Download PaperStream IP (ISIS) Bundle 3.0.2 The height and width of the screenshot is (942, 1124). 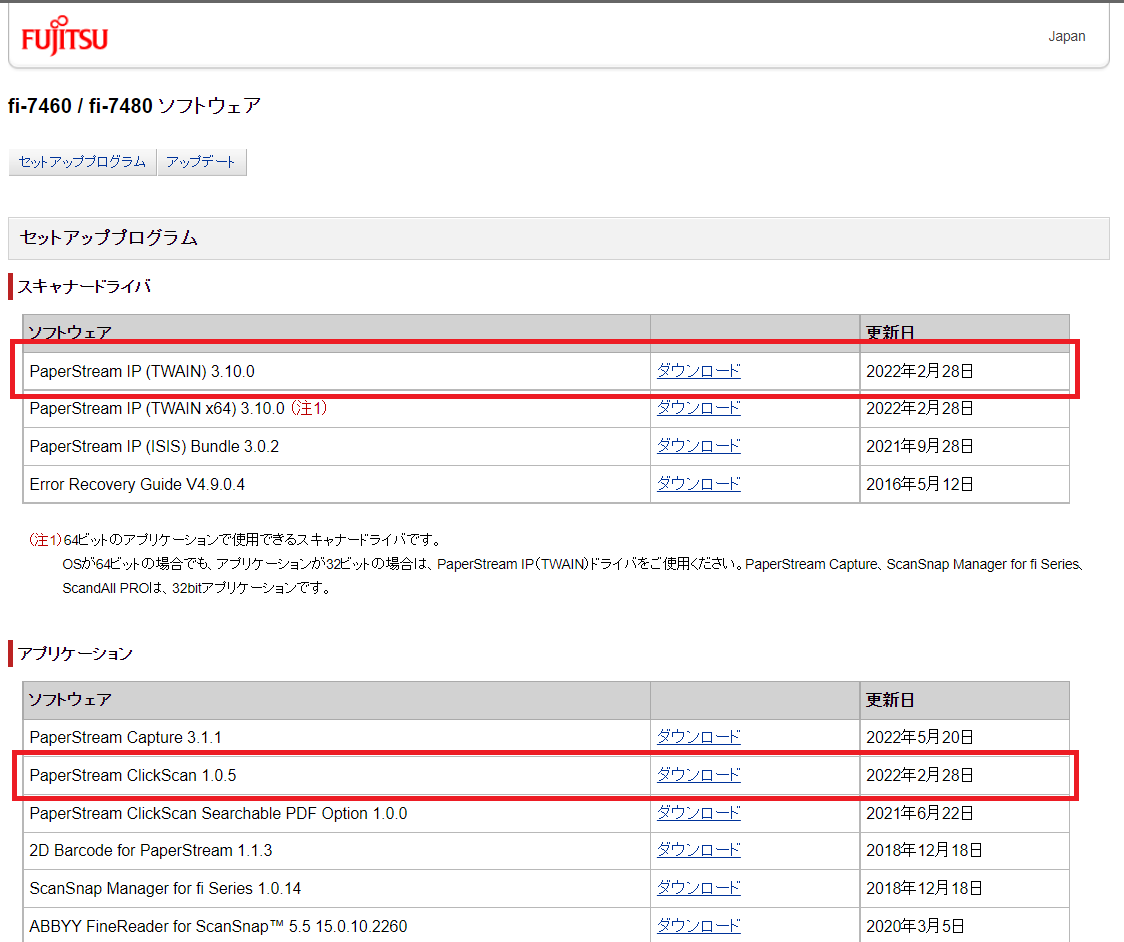coord(698,446)
